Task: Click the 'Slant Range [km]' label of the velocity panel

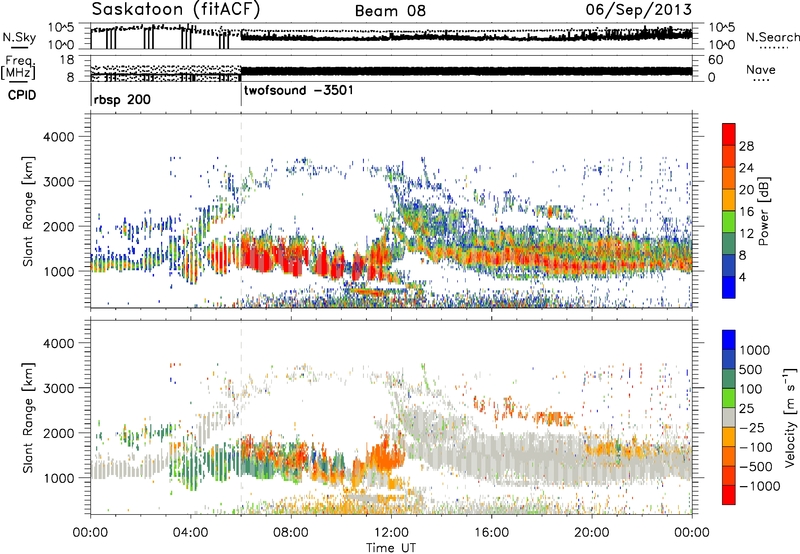Action: (28, 417)
